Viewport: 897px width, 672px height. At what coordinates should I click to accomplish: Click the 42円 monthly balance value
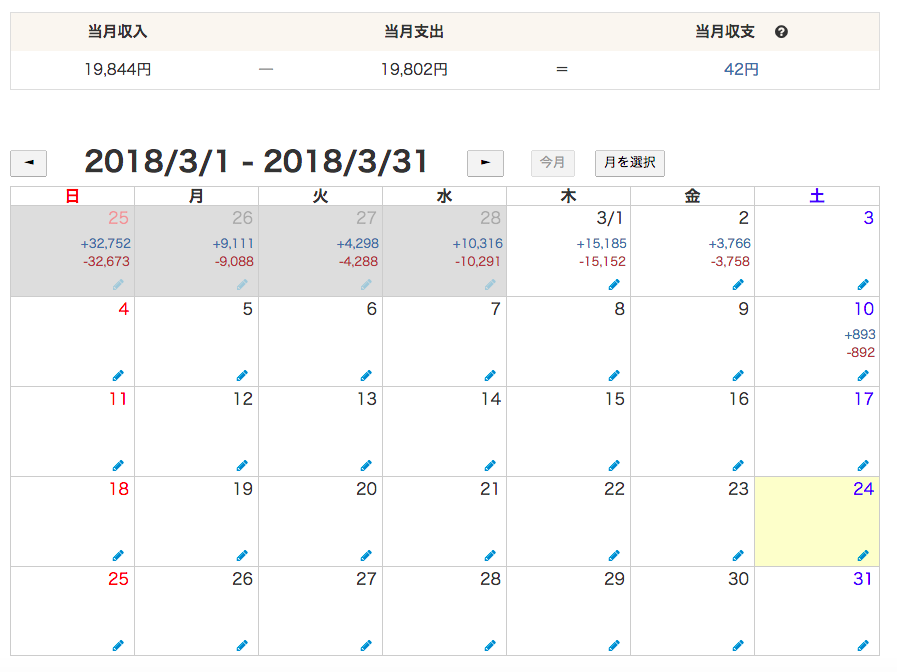[x=741, y=70]
